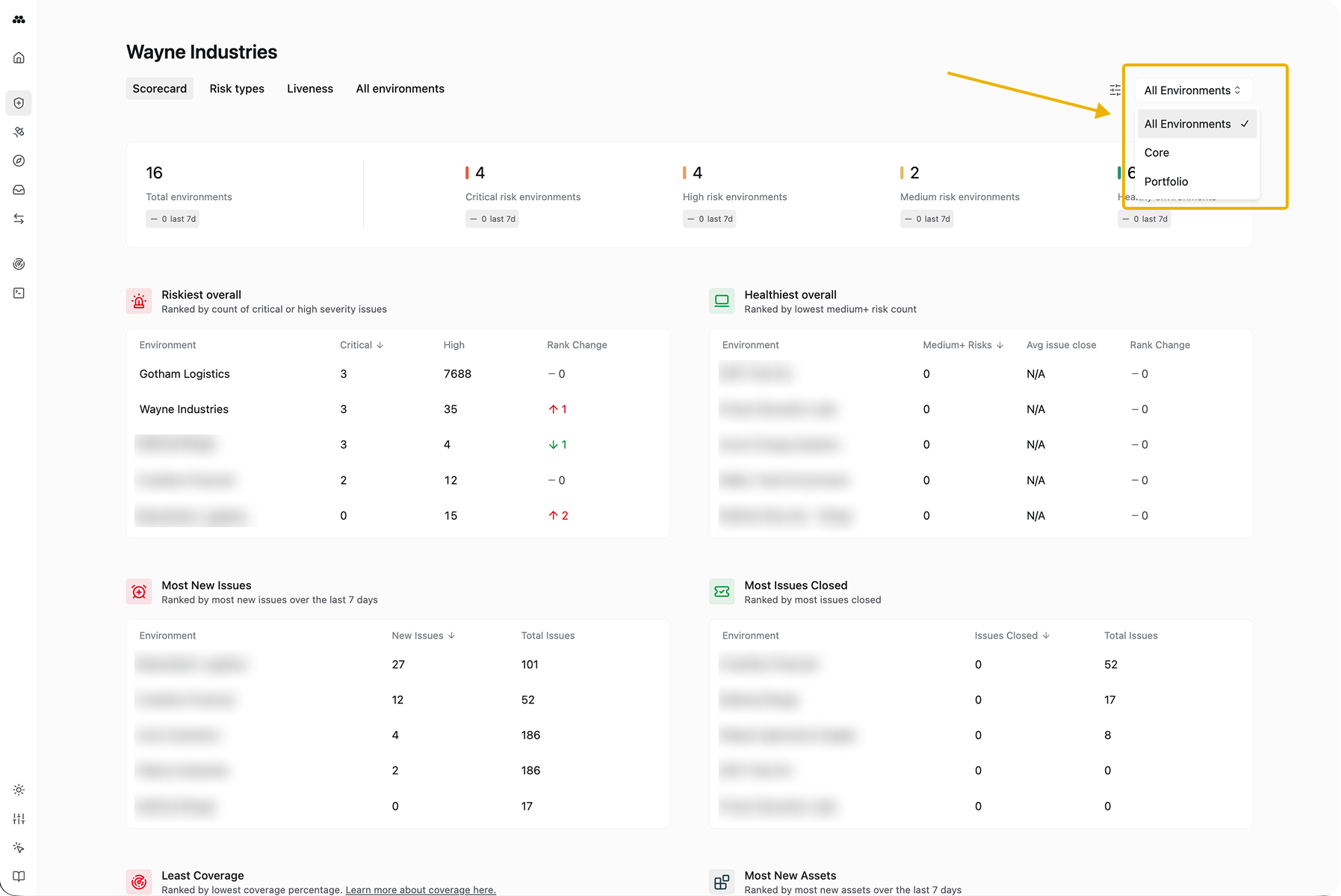Click the Most Issues Closed section heading
This screenshot has height=896, width=1341.
coord(796,585)
